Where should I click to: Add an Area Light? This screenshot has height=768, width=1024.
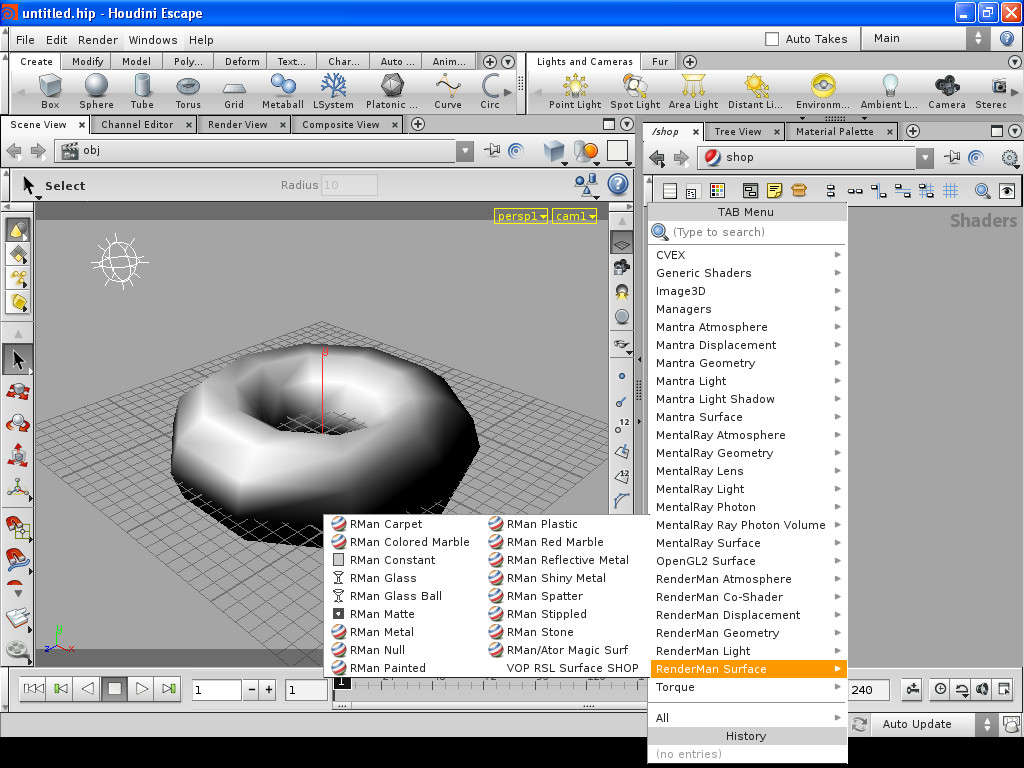[x=693, y=91]
